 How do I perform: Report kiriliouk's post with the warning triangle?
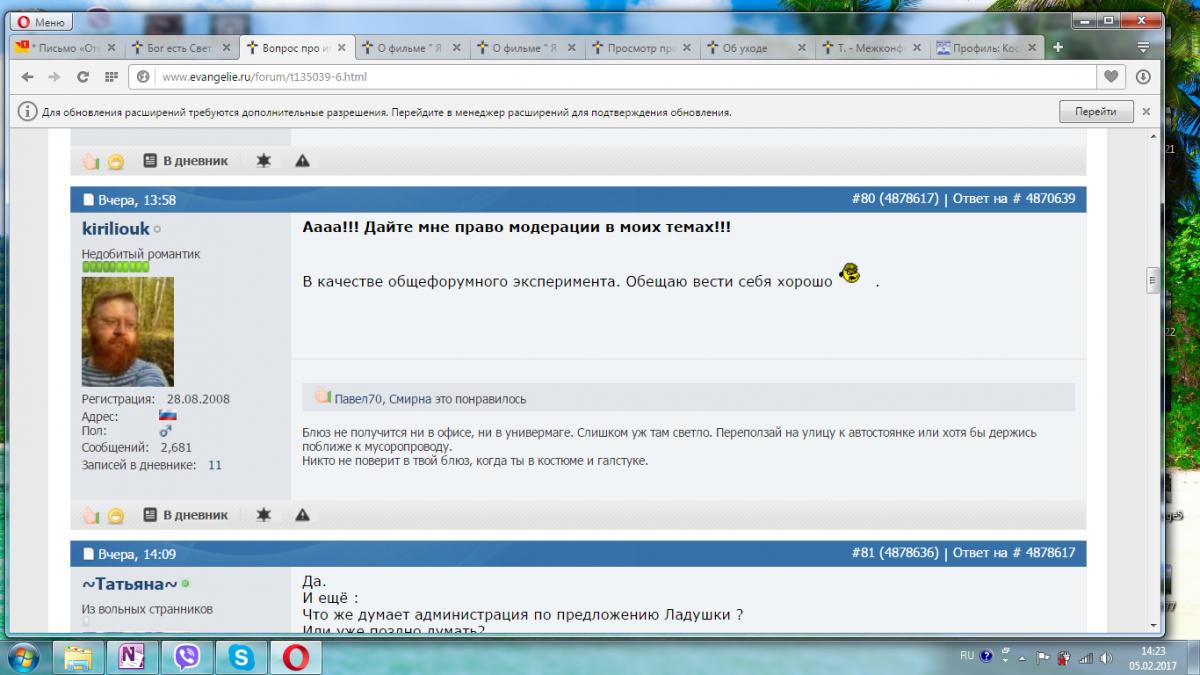click(302, 515)
